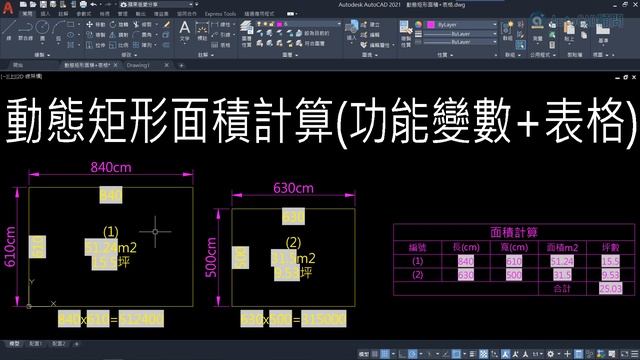Click the Edit Attributes button

tap(376, 45)
